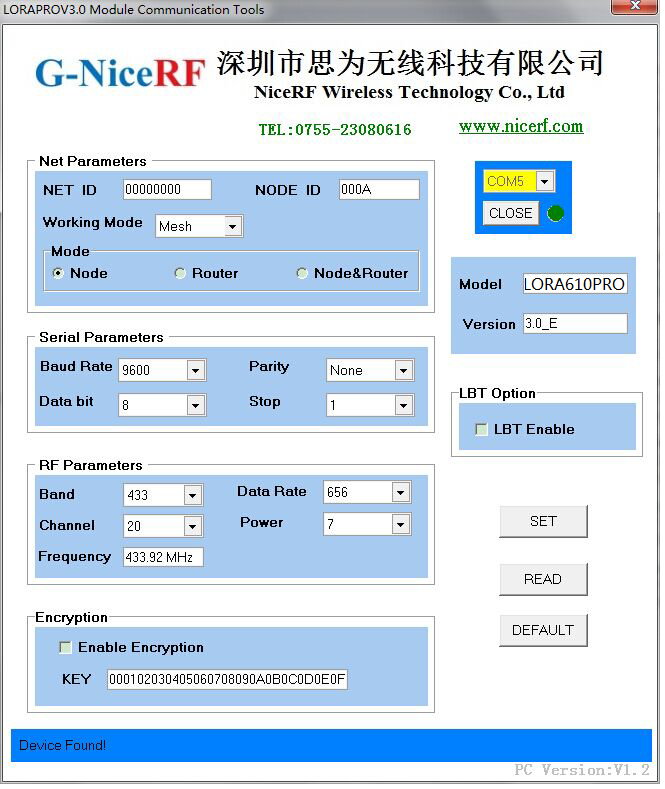The width and height of the screenshot is (665, 789).
Task: Tick the Enable Encryption checkbox
Action: point(66,647)
